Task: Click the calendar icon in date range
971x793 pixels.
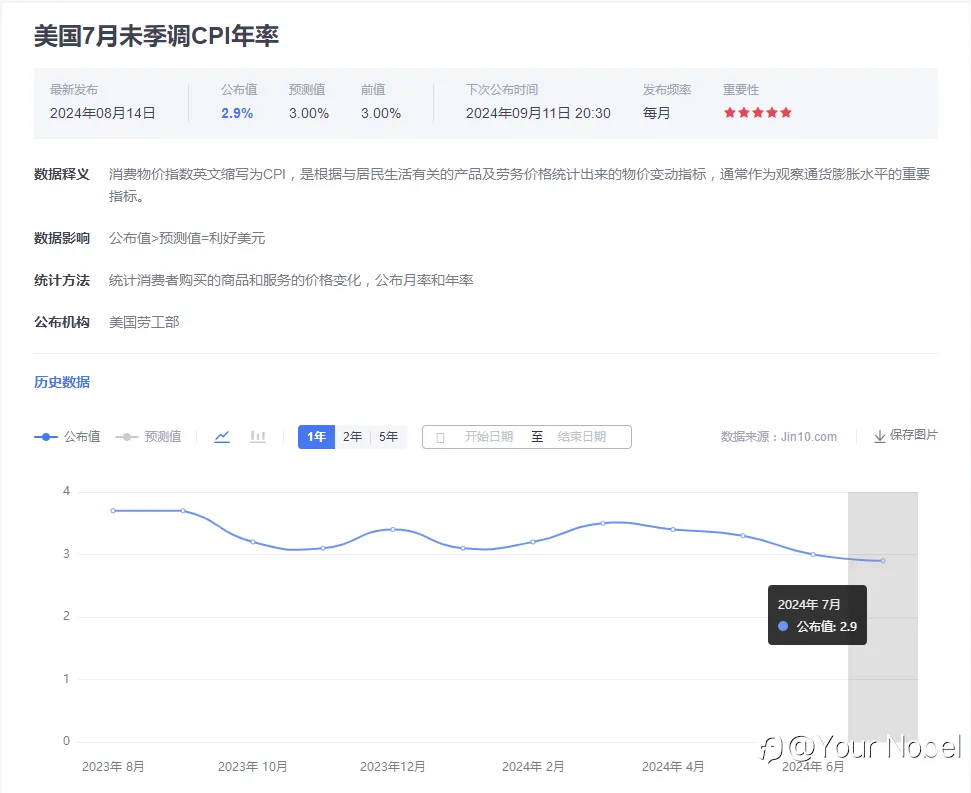Action: pos(440,438)
